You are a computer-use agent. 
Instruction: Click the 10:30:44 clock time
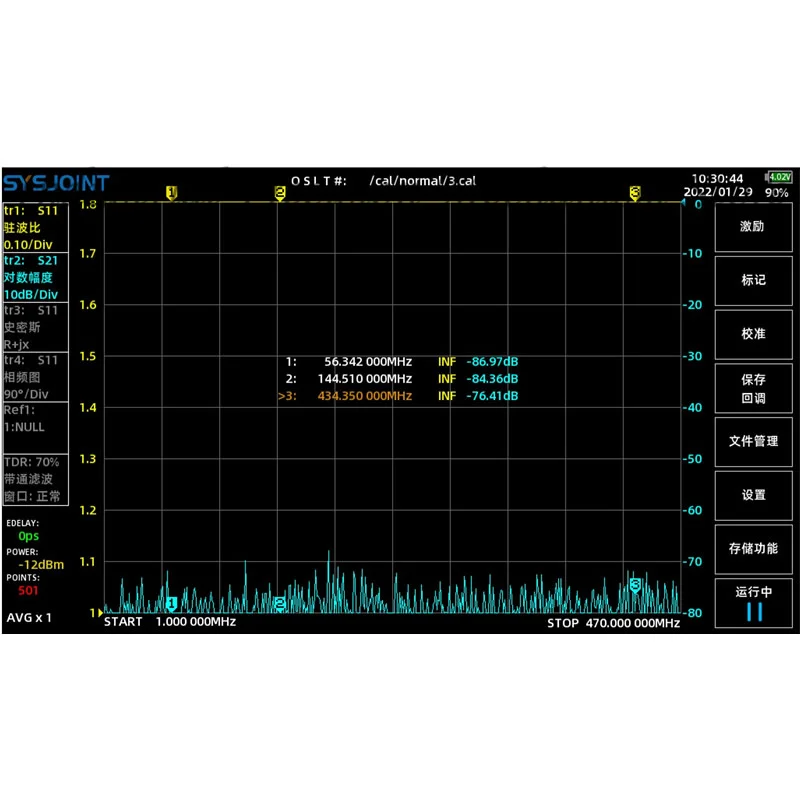click(717, 179)
